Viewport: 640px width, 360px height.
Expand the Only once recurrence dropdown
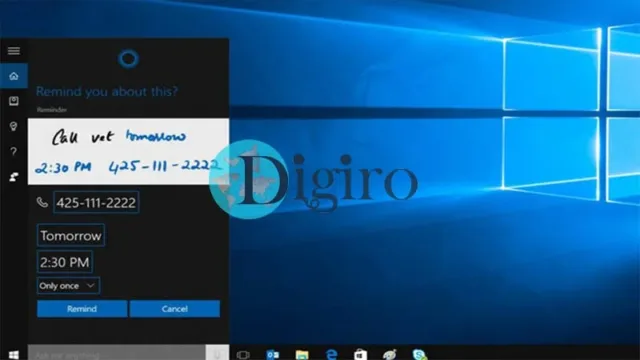[68, 286]
